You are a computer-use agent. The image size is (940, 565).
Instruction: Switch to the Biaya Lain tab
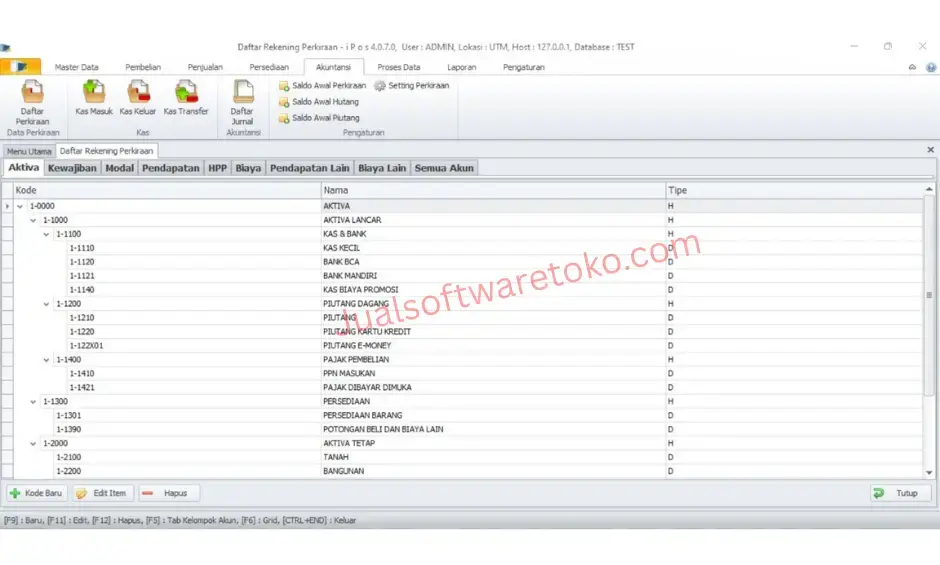[382, 168]
